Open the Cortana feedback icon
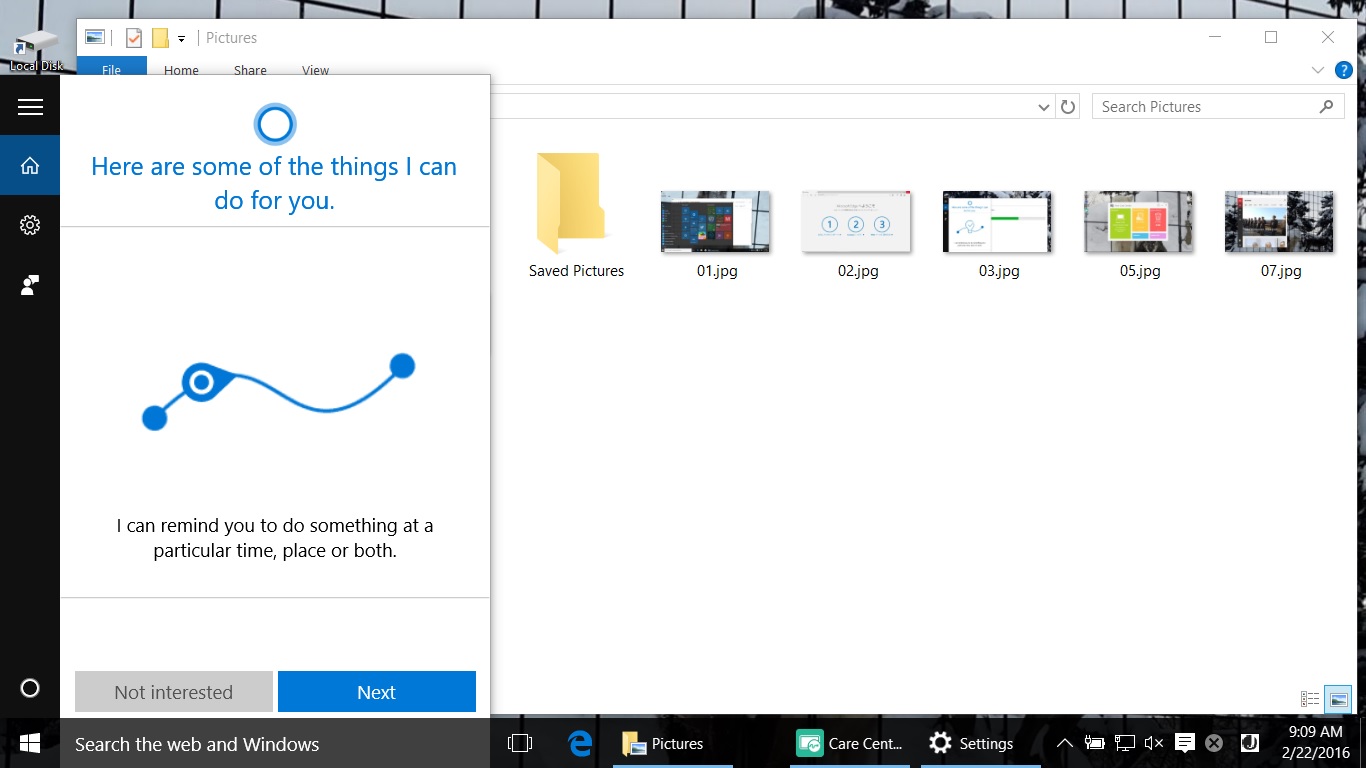This screenshot has height=768, width=1366. (x=30, y=285)
